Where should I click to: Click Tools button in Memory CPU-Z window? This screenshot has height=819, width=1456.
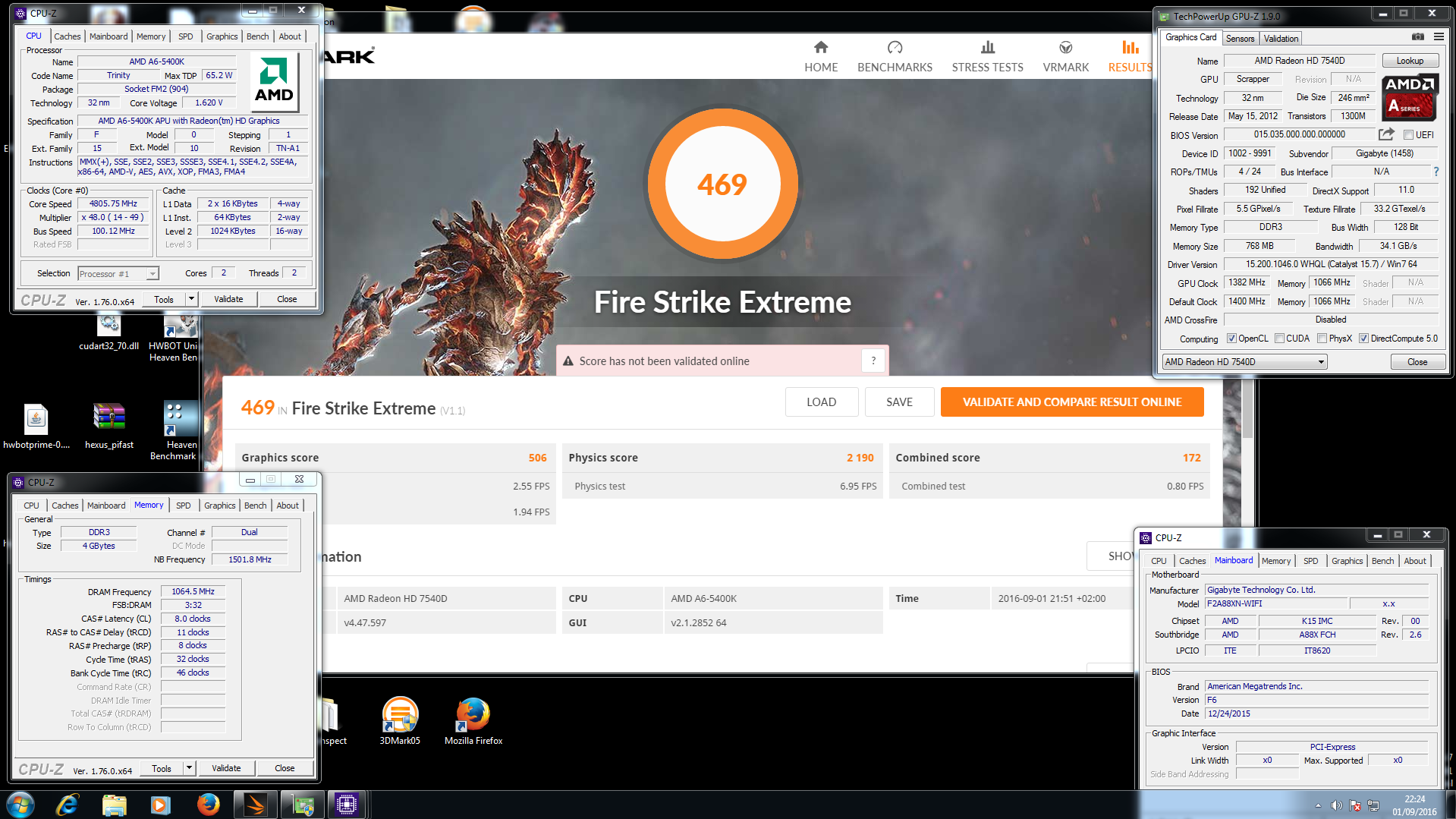pyautogui.click(x=162, y=768)
